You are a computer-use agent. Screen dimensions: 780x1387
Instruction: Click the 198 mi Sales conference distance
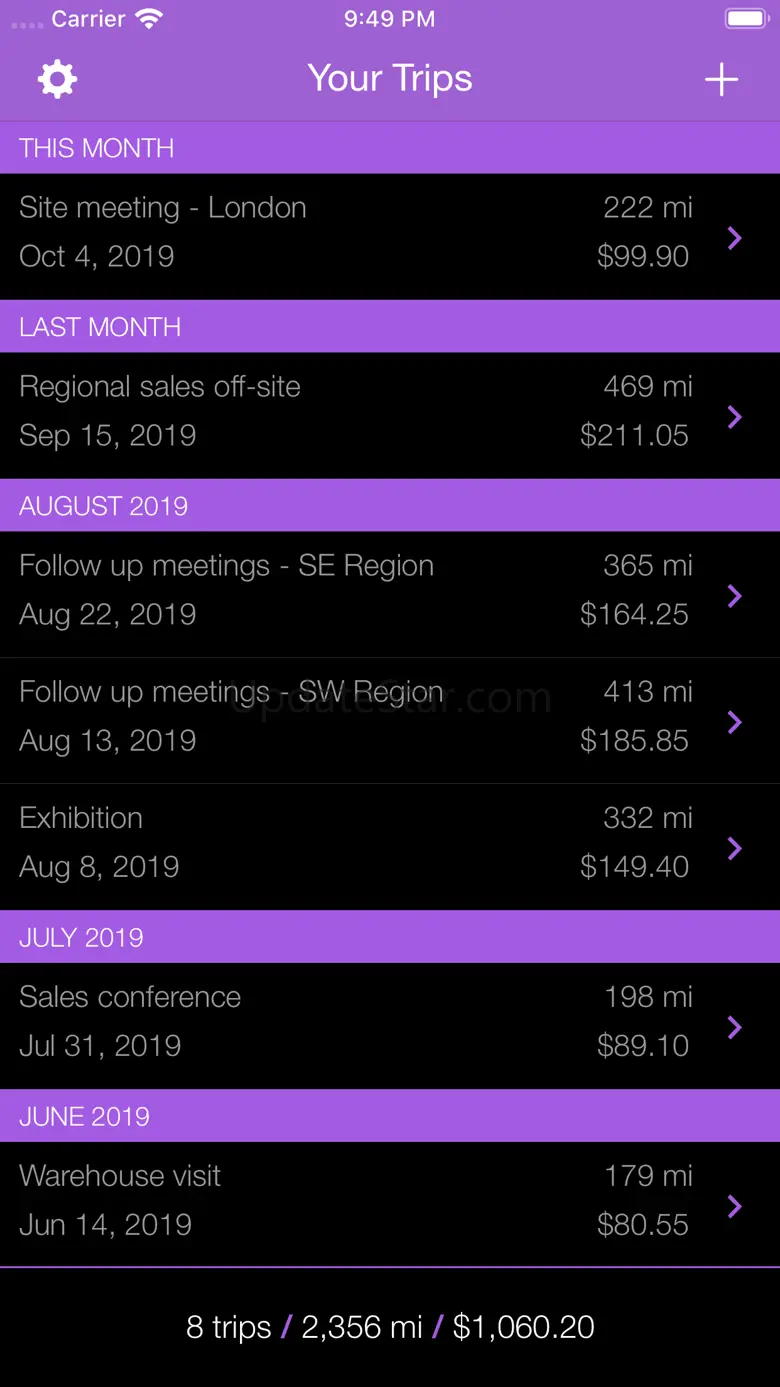point(648,997)
